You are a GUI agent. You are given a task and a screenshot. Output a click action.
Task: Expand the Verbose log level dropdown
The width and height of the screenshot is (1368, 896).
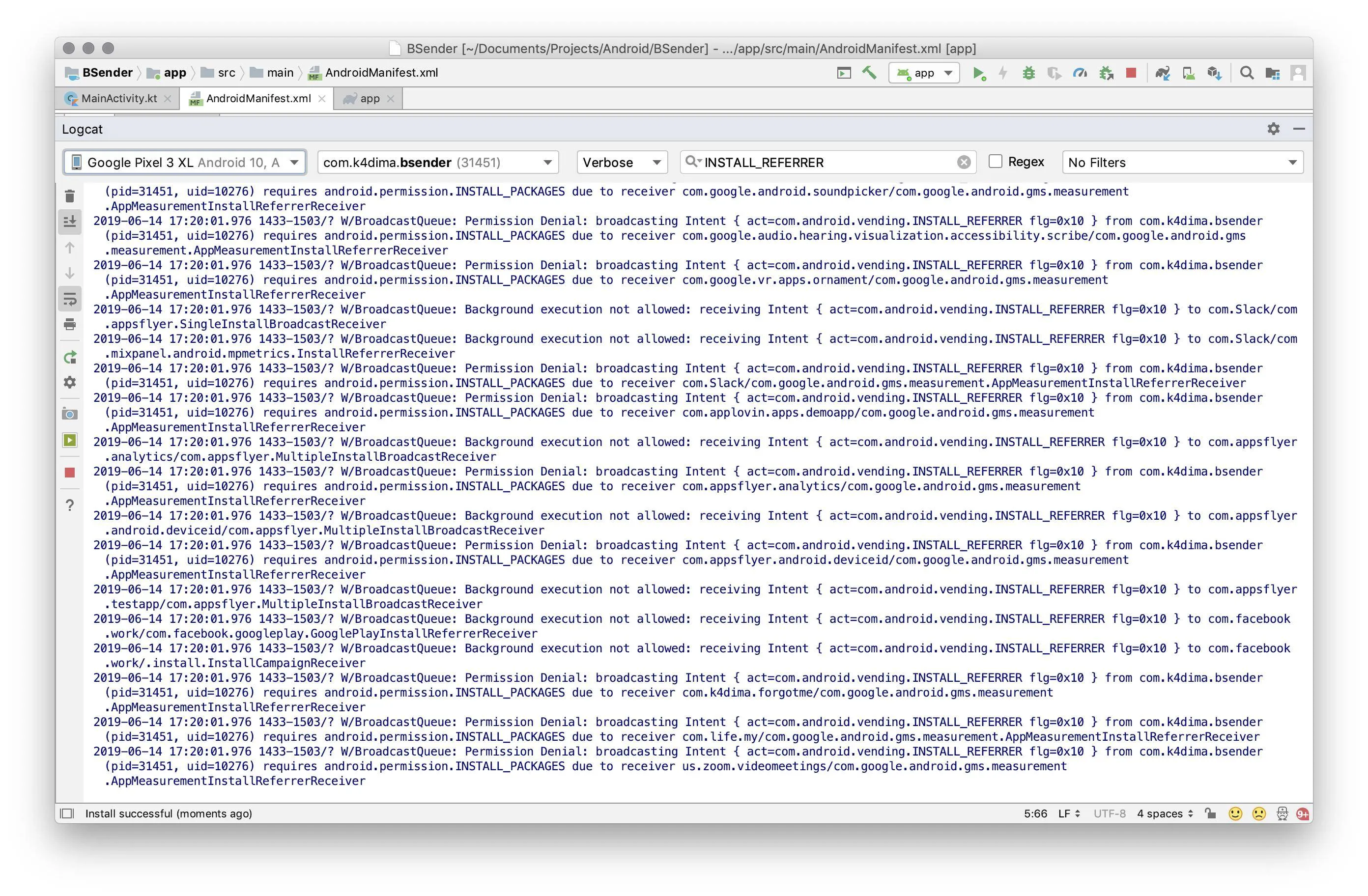[x=621, y=163]
